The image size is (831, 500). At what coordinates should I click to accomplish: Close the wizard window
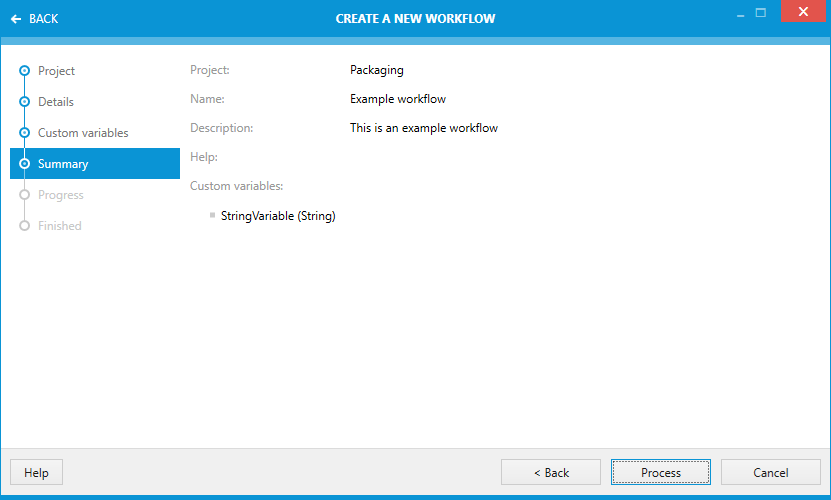point(803,11)
